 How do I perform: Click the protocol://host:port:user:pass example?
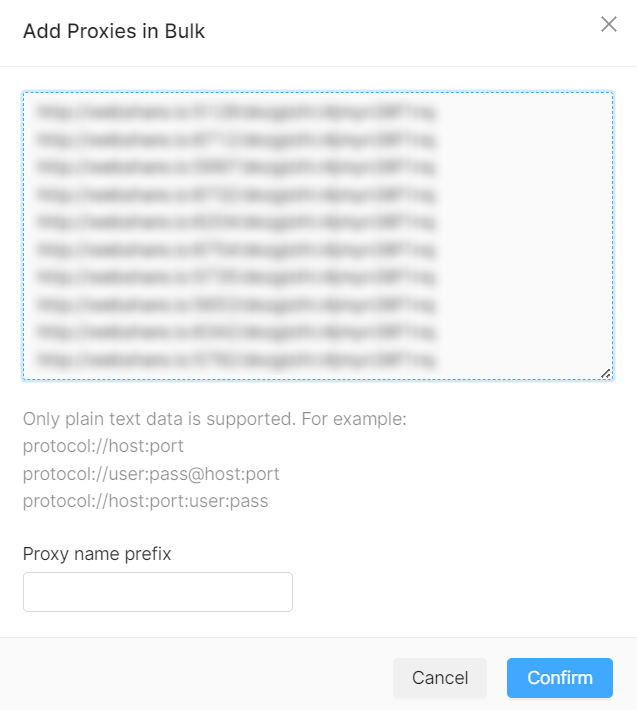click(145, 501)
